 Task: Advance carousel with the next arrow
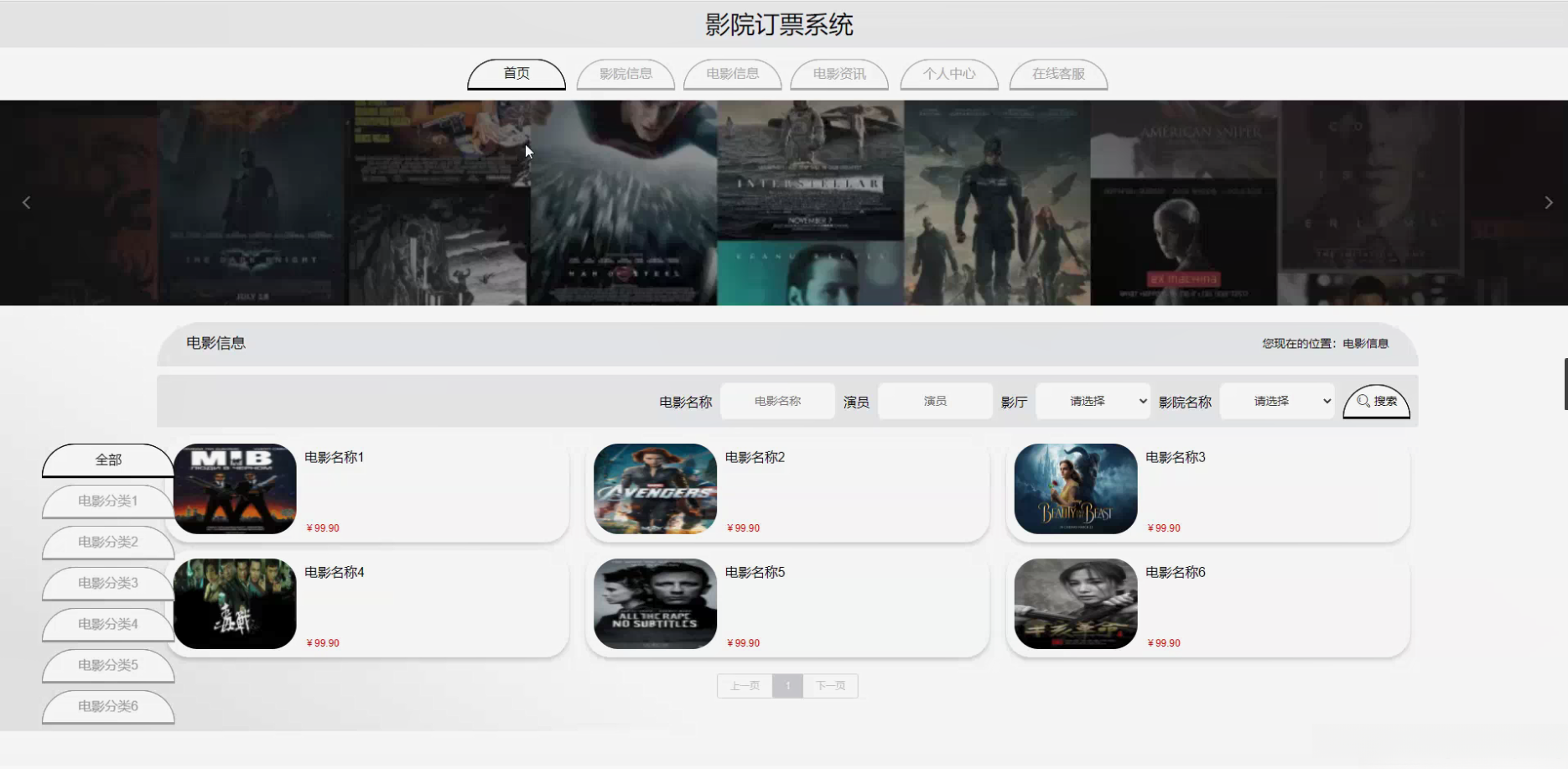click(1548, 203)
